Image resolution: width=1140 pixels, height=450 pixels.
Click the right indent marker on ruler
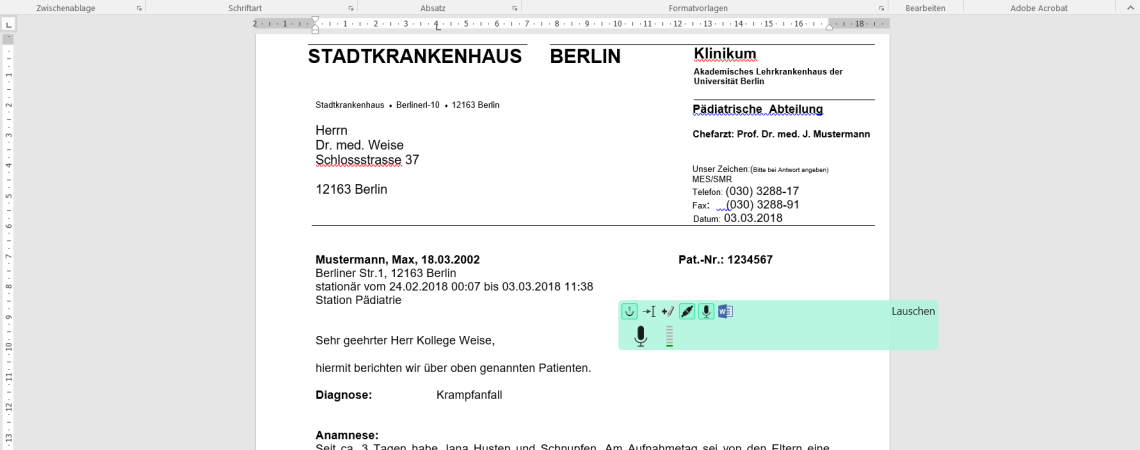(x=830, y=27)
